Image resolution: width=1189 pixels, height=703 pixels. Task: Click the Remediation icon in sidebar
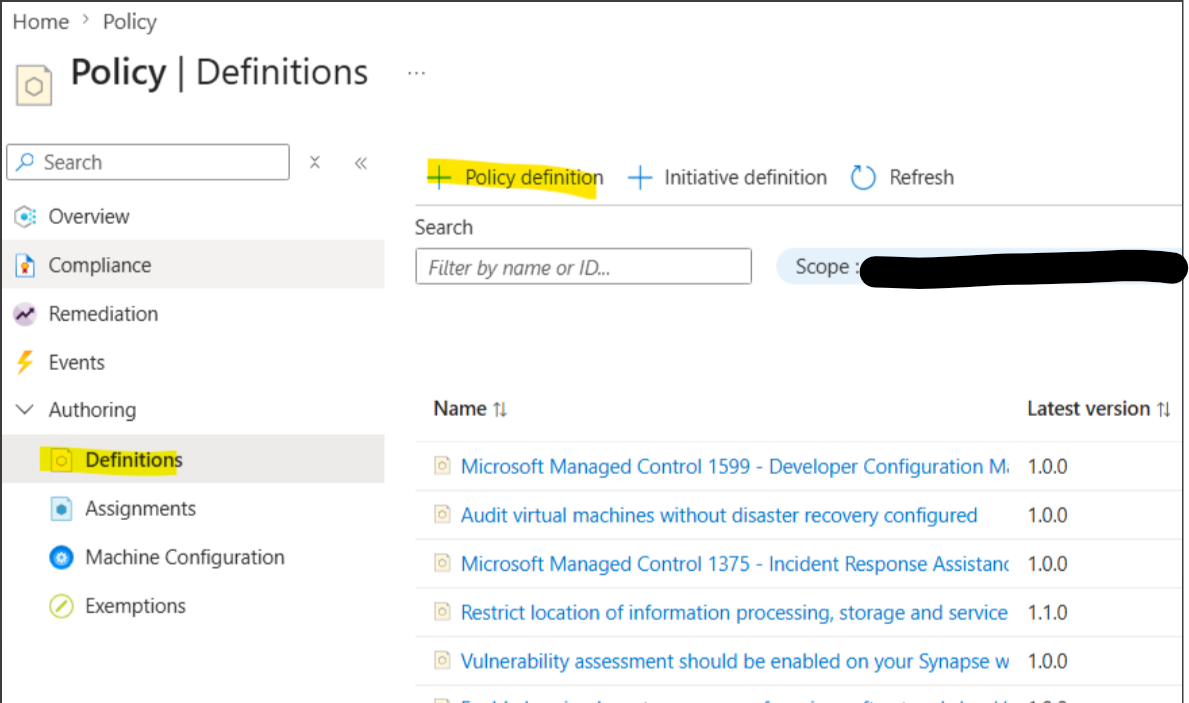(x=25, y=314)
